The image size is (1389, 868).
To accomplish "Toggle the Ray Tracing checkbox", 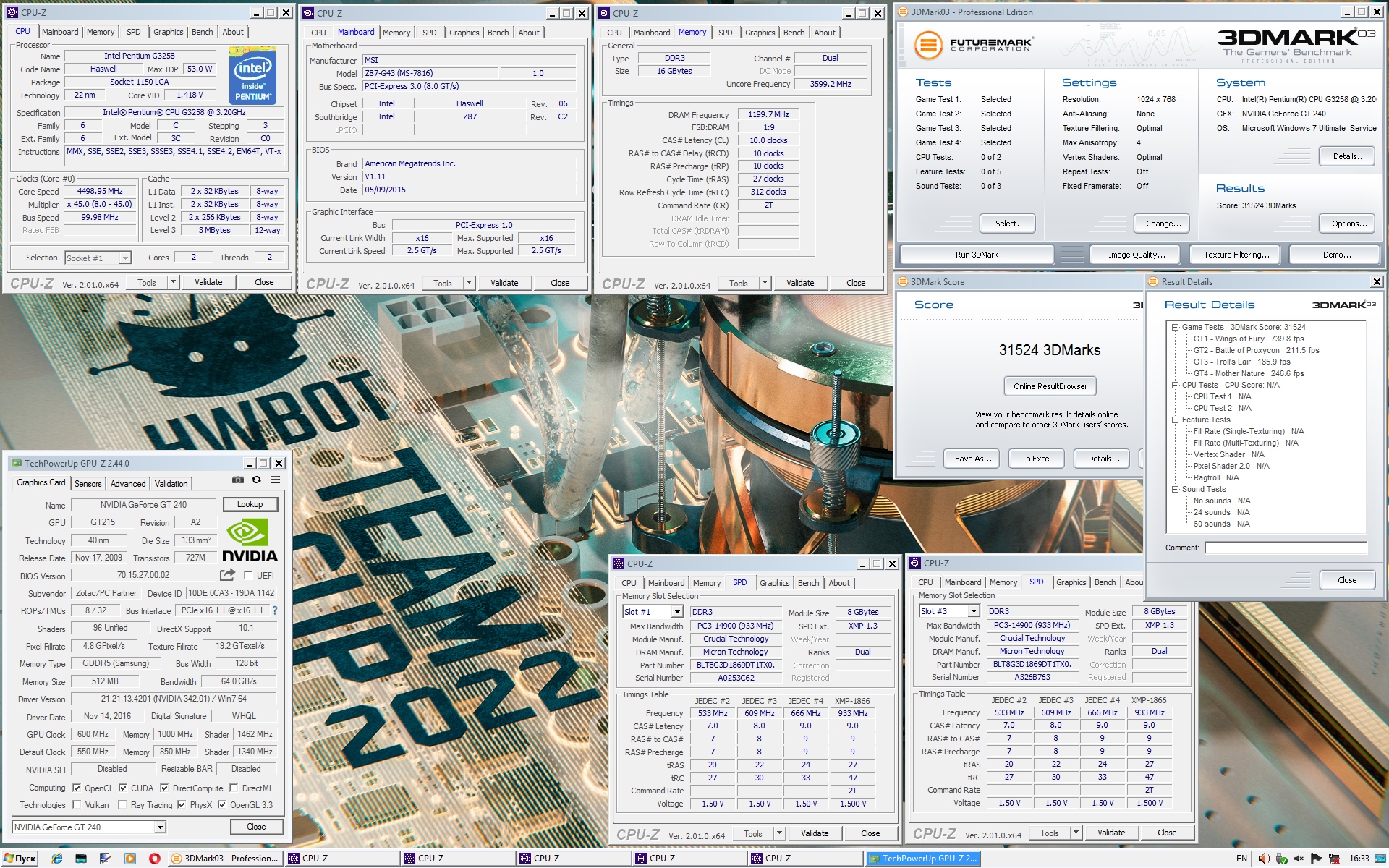I will click(122, 804).
